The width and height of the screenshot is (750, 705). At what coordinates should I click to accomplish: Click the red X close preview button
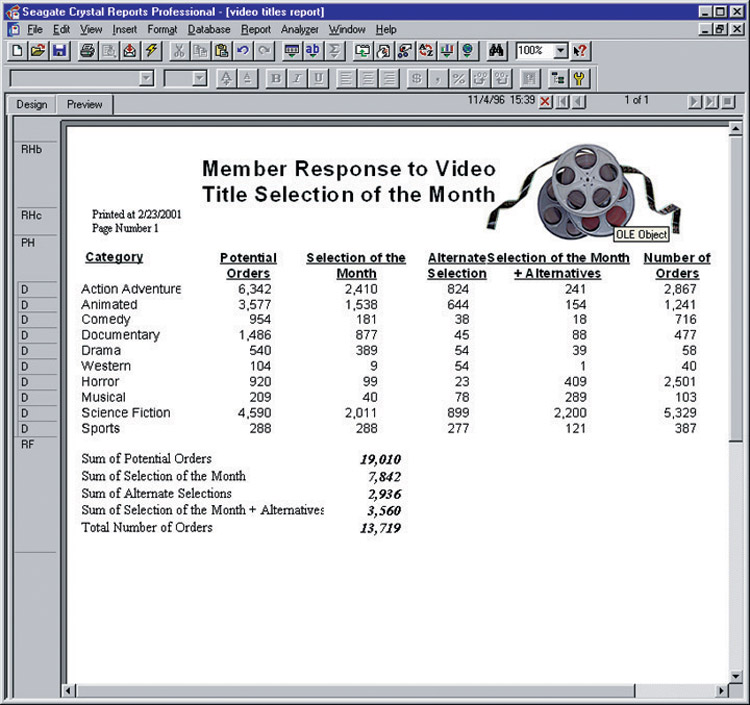click(x=545, y=103)
